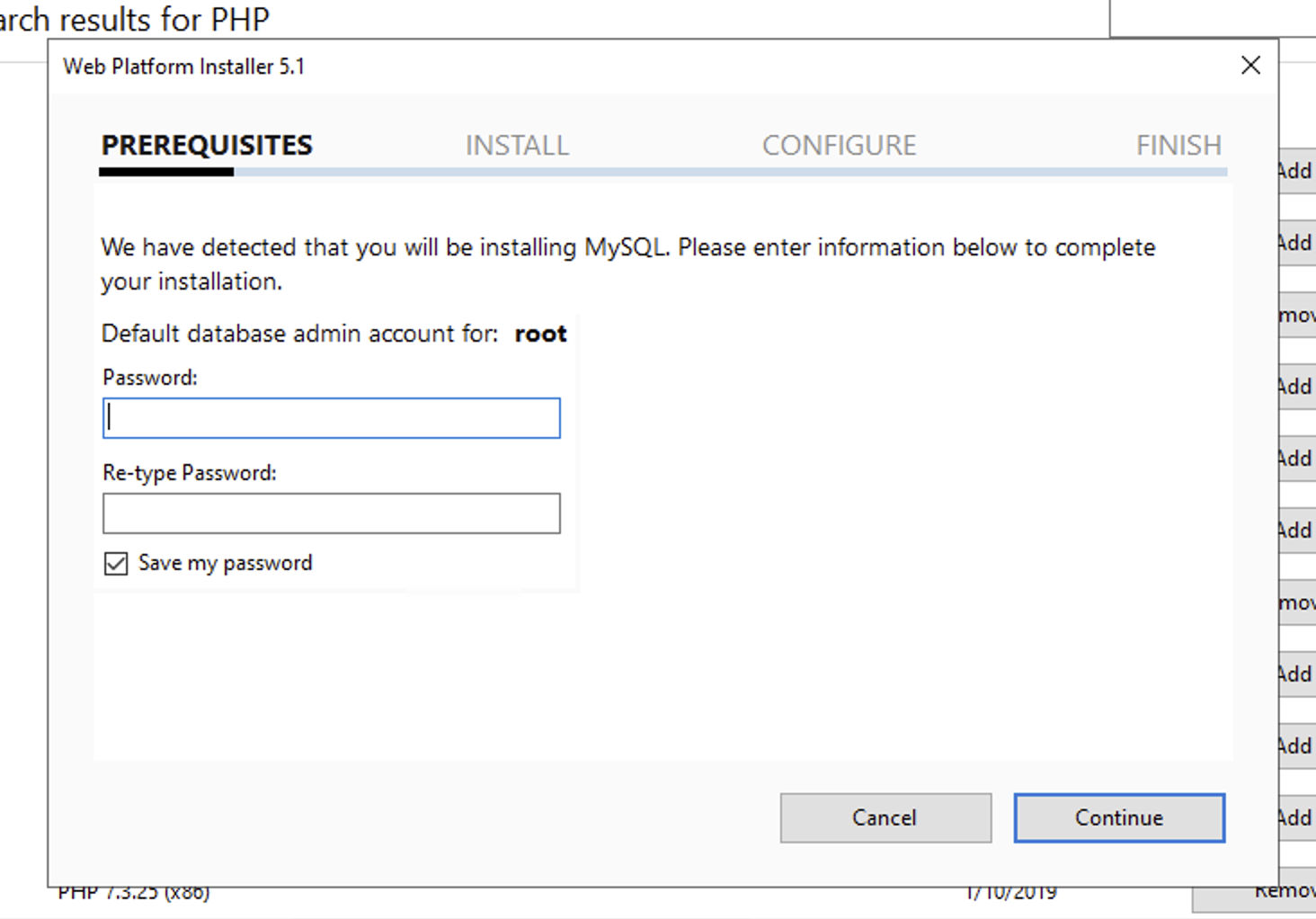Focus the Password input field
The image size is (1316, 919).
332,418
